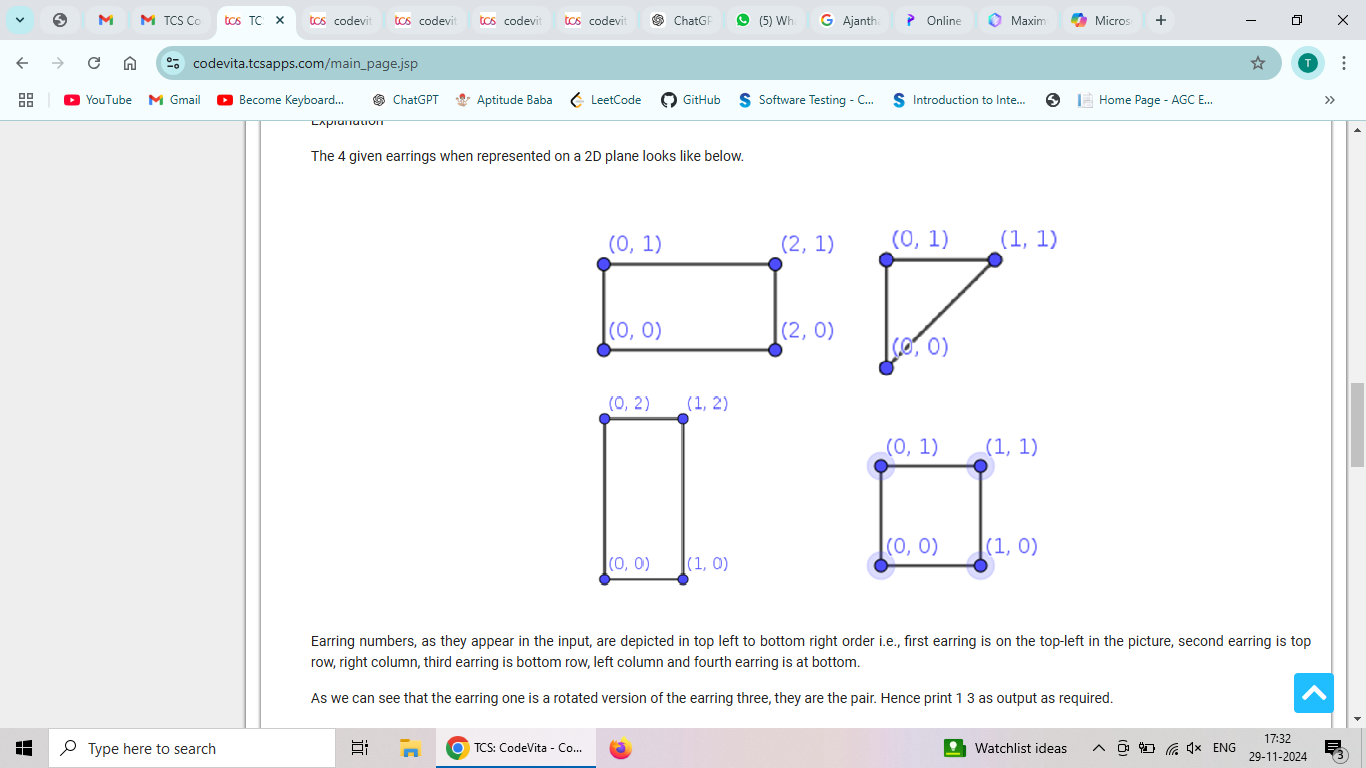Switch to the WhatsApp (5) tab
The image size is (1366, 768).
[766, 20]
